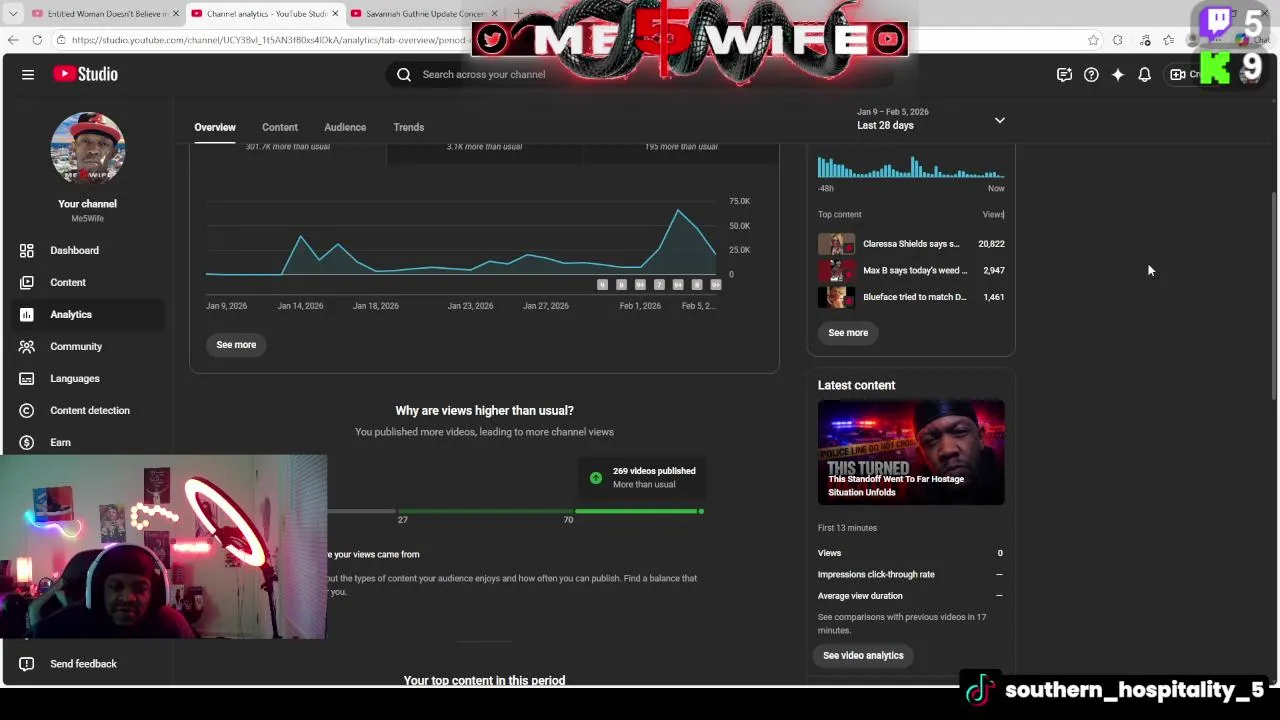This screenshot has height=720, width=1280.
Task: Click the Why are views higher heading
Action: tap(484, 411)
